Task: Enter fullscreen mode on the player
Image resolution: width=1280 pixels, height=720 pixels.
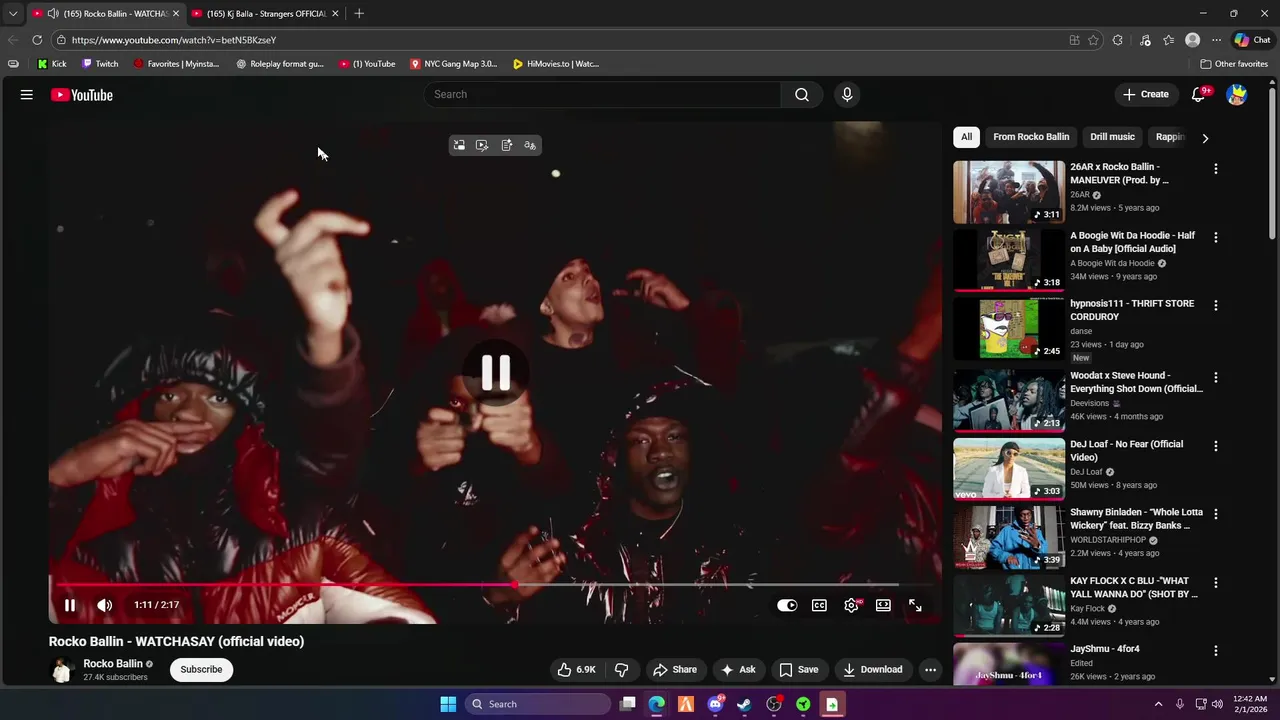Action: click(x=915, y=605)
